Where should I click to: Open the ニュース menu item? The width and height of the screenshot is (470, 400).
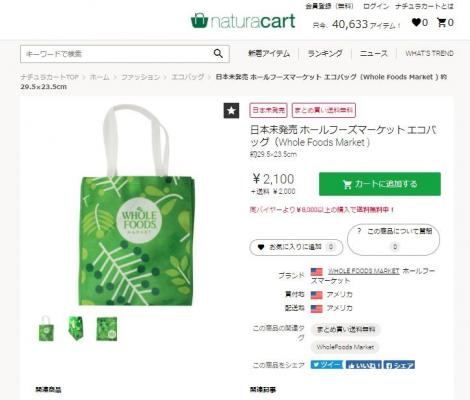[x=374, y=53]
